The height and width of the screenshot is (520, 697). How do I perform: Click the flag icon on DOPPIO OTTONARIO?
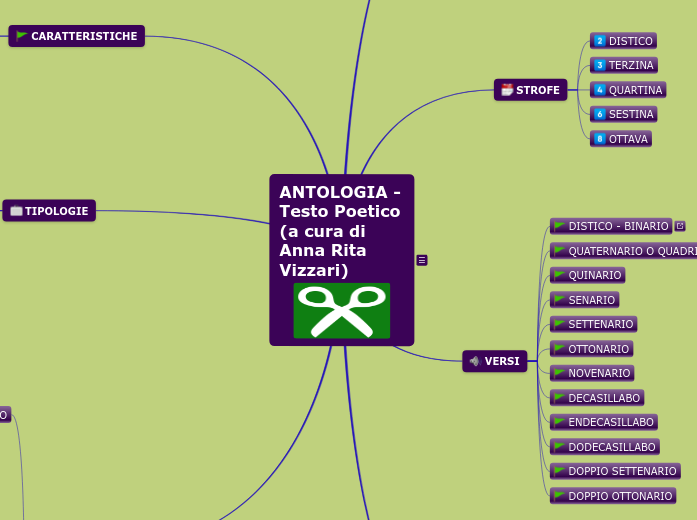tap(560, 496)
